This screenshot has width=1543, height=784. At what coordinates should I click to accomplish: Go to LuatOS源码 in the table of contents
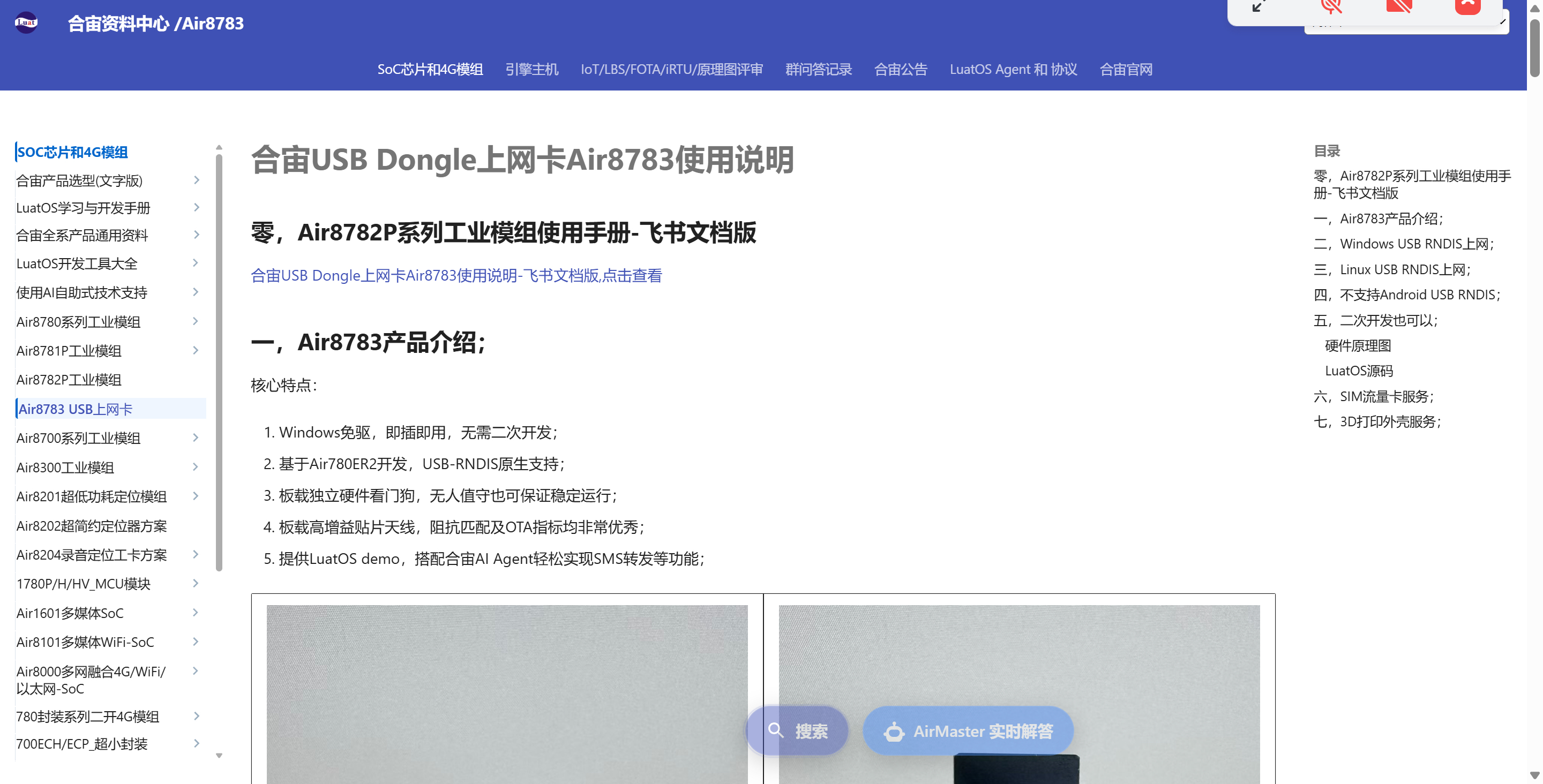pos(1359,371)
